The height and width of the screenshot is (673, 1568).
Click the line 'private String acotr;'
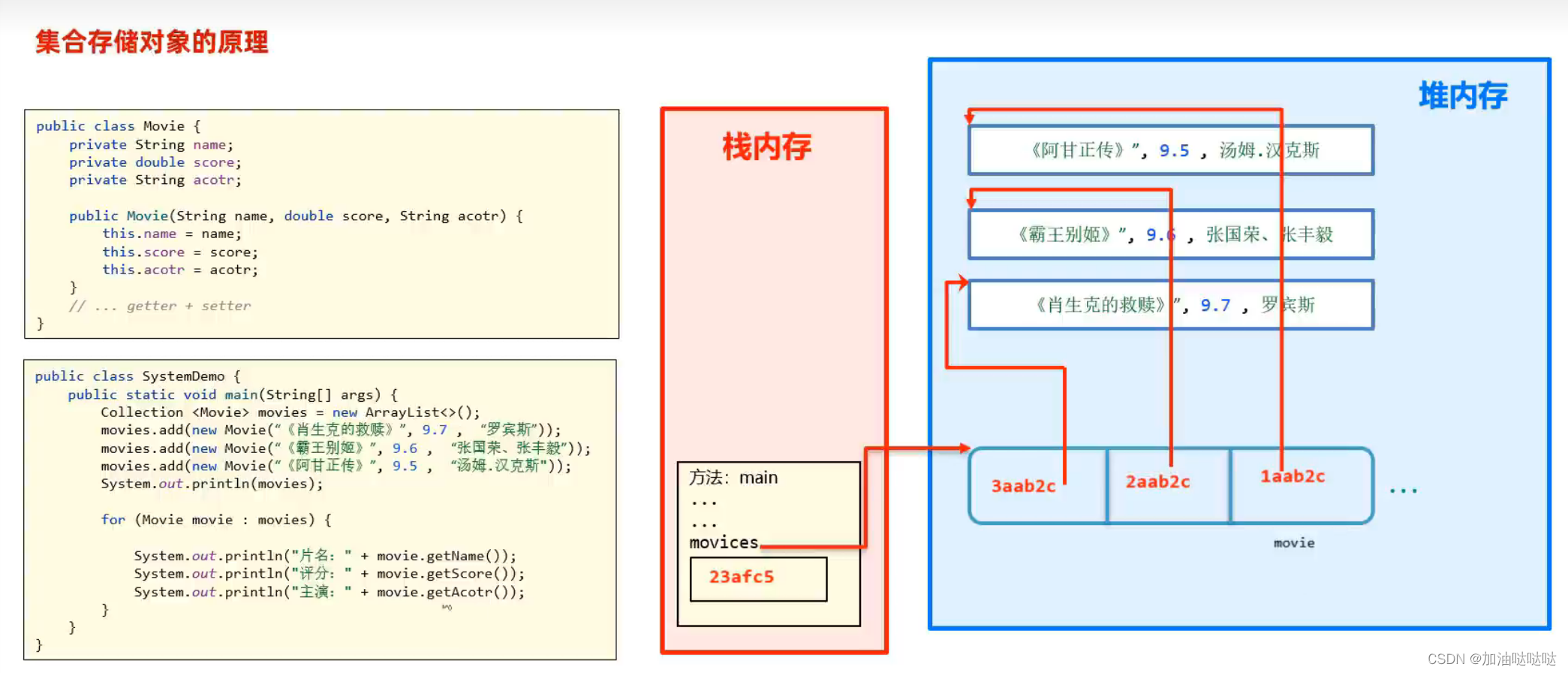click(x=155, y=180)
